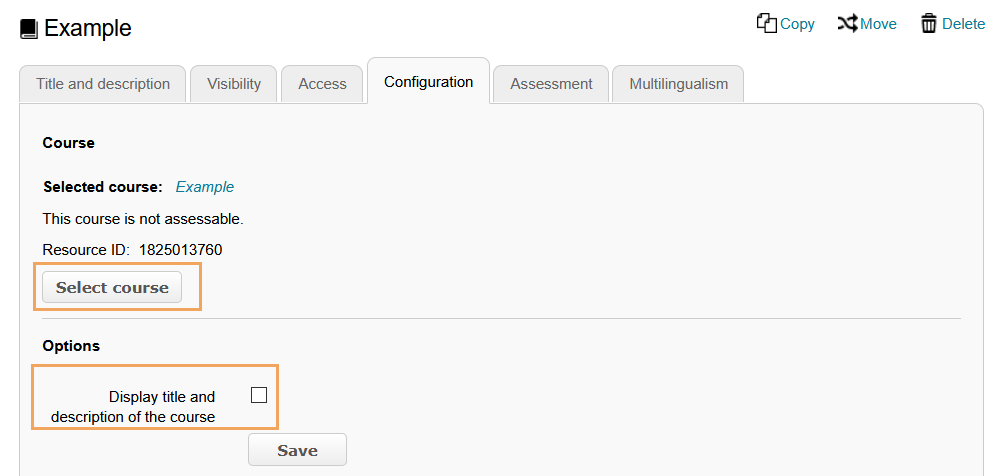Switch to the Multilingualism tab

pos(678,84)
